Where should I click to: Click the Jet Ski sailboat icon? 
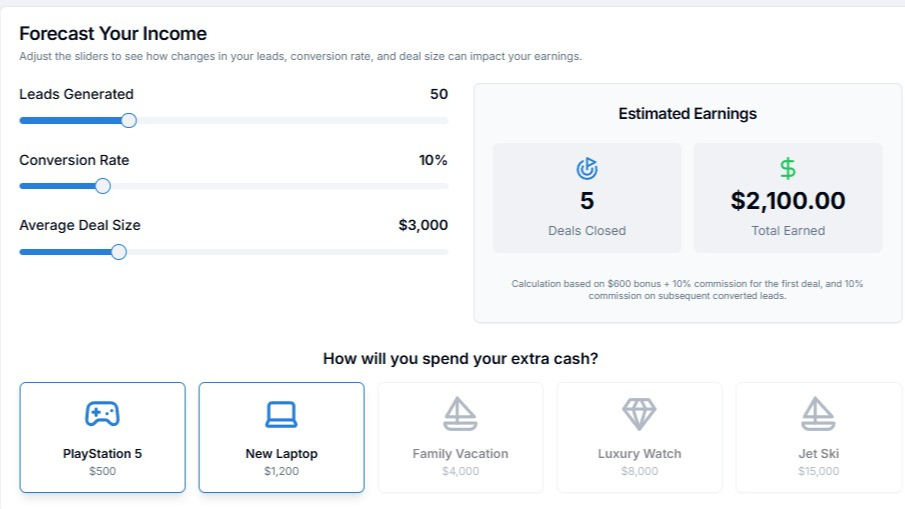coord(818,414)
